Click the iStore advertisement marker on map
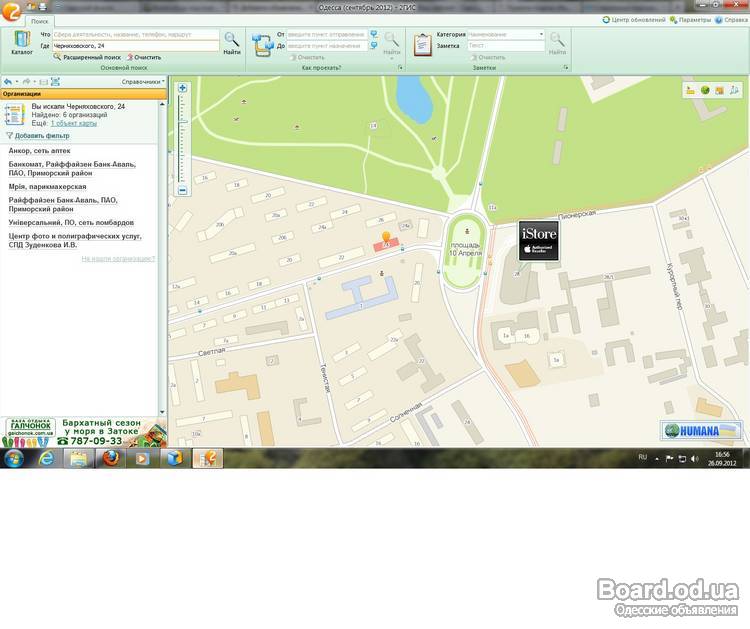 [538, 241]
